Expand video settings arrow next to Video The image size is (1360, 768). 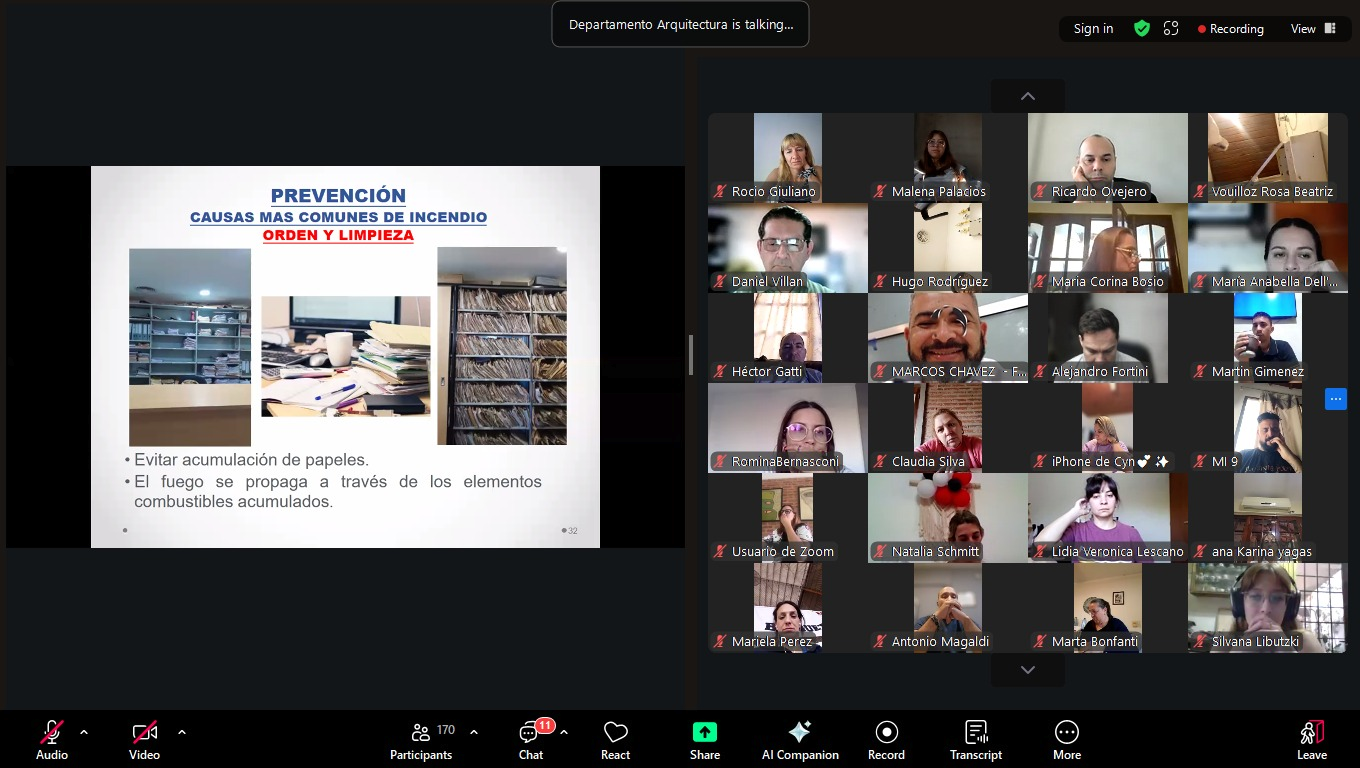[x=182, y=732]
